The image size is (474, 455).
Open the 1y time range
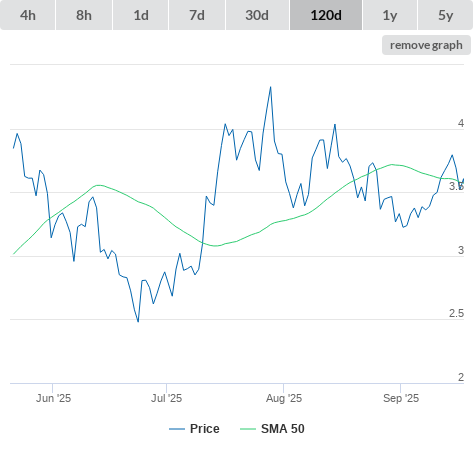click(390, 15)
